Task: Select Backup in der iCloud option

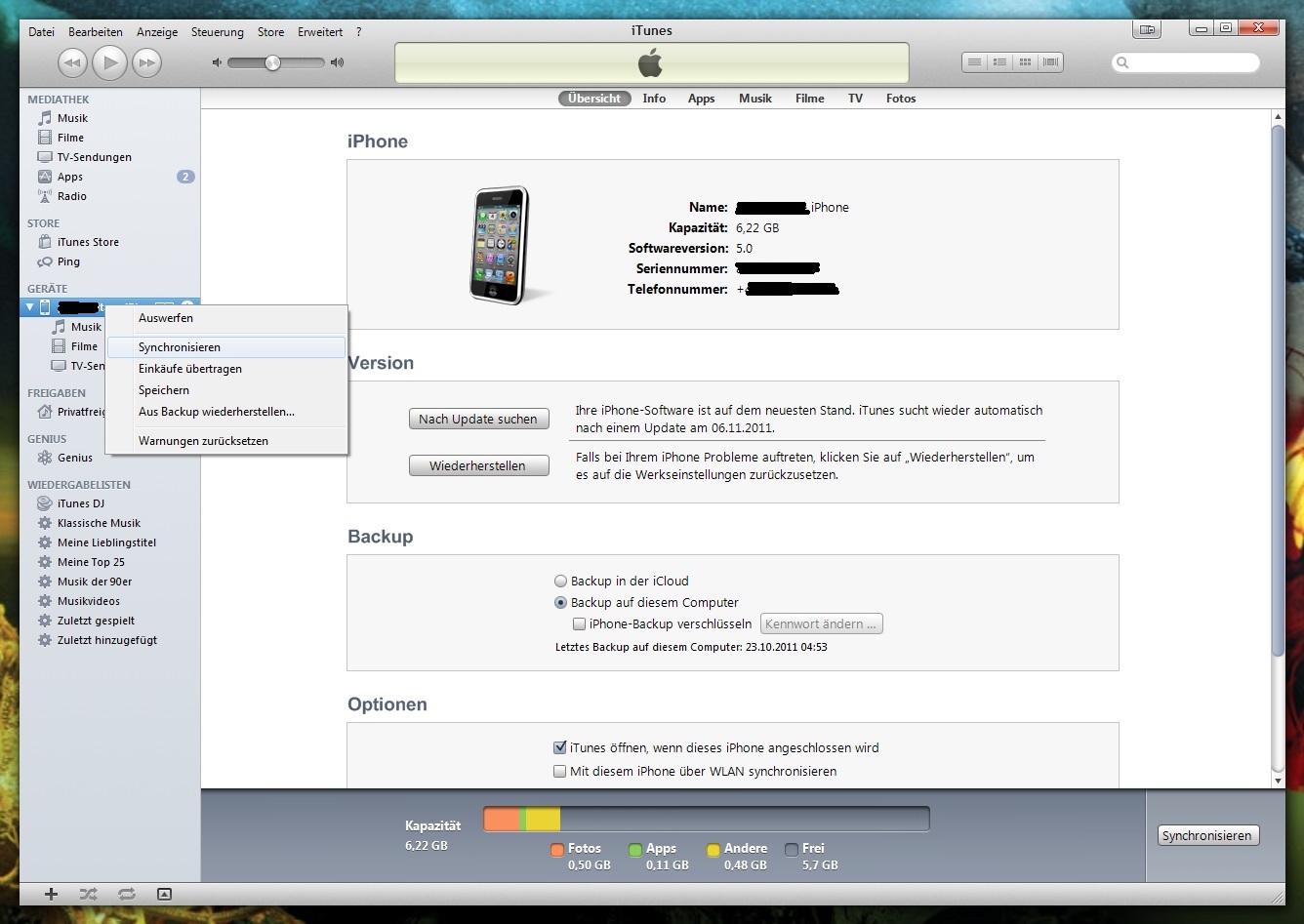Action: (560, 581)
